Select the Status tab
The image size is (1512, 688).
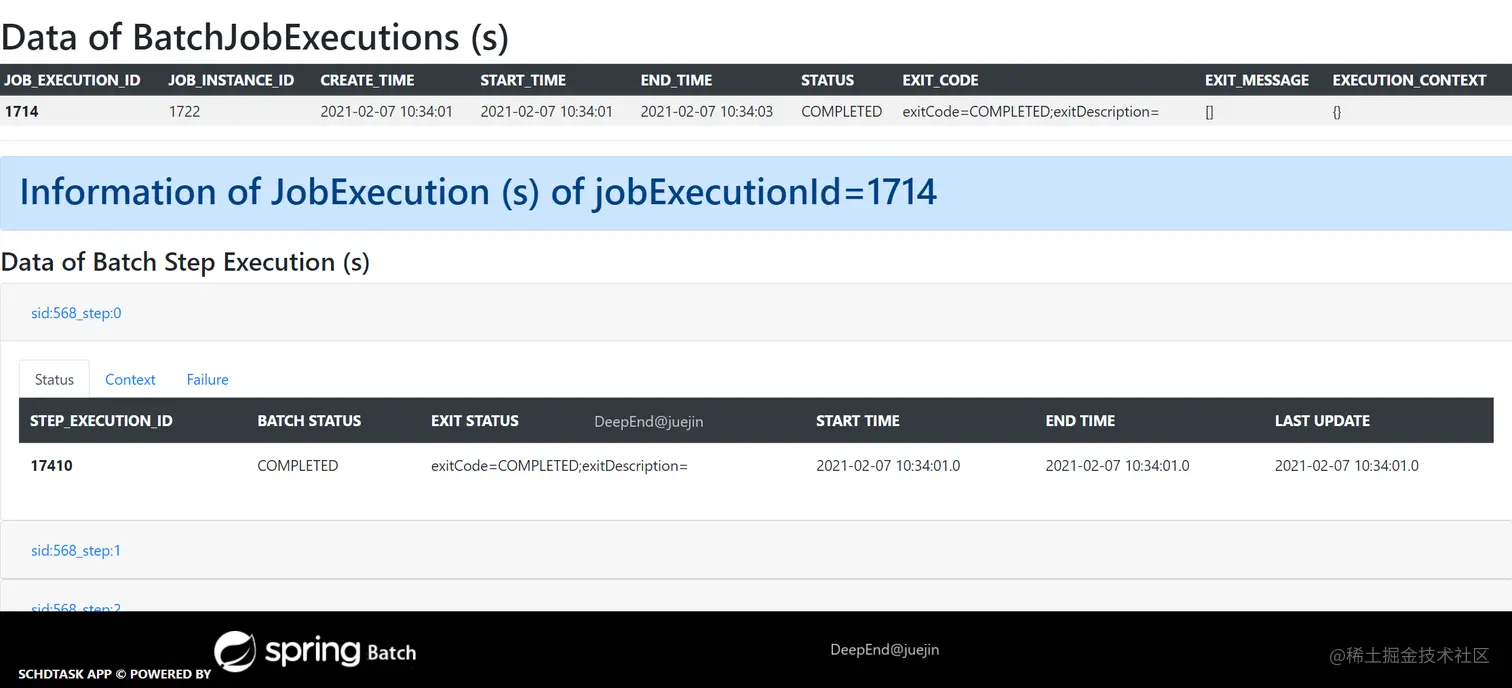click(54, 379)
